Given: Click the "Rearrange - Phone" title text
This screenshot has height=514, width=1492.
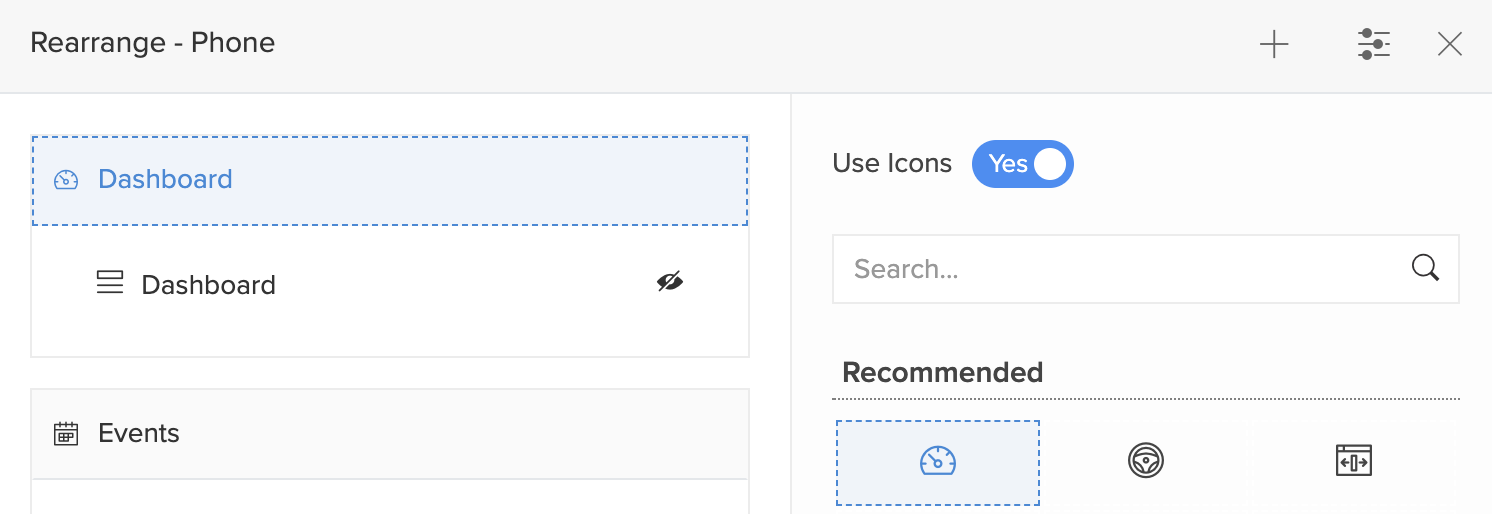Looking at the screenshot, I should tap(152, 44).
